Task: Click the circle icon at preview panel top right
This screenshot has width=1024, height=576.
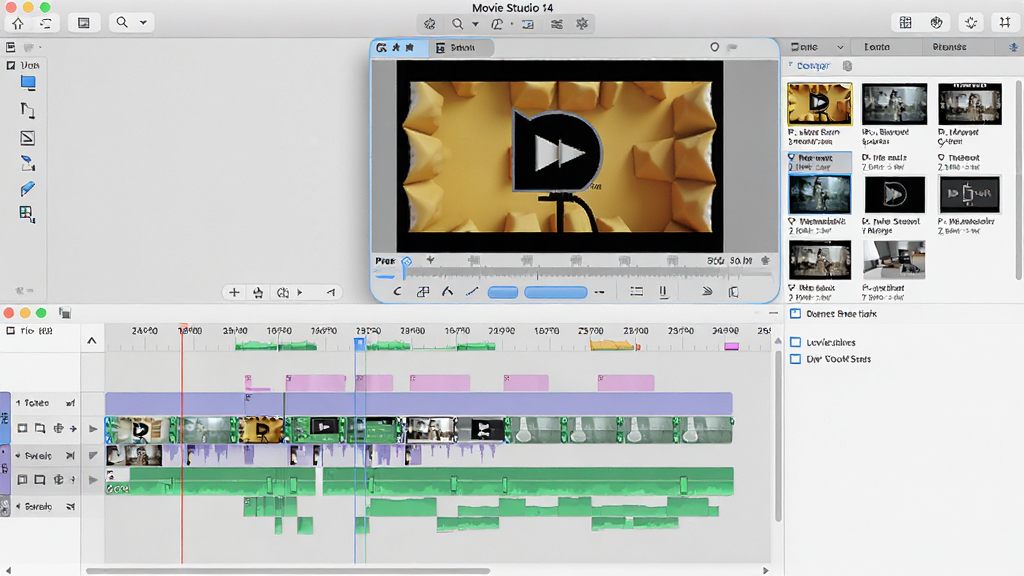Action: pyautogui.click(x=714, y=47)
